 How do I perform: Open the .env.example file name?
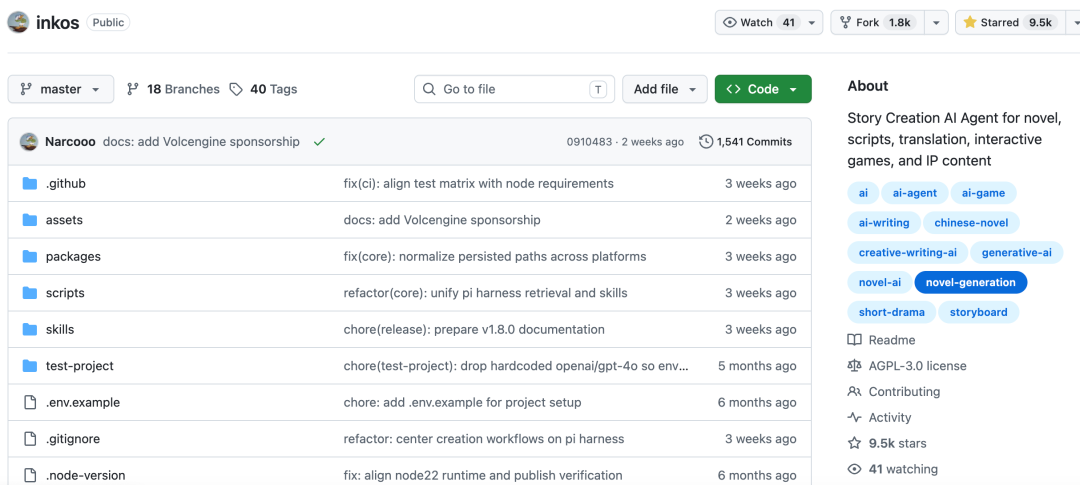point(83,403)
